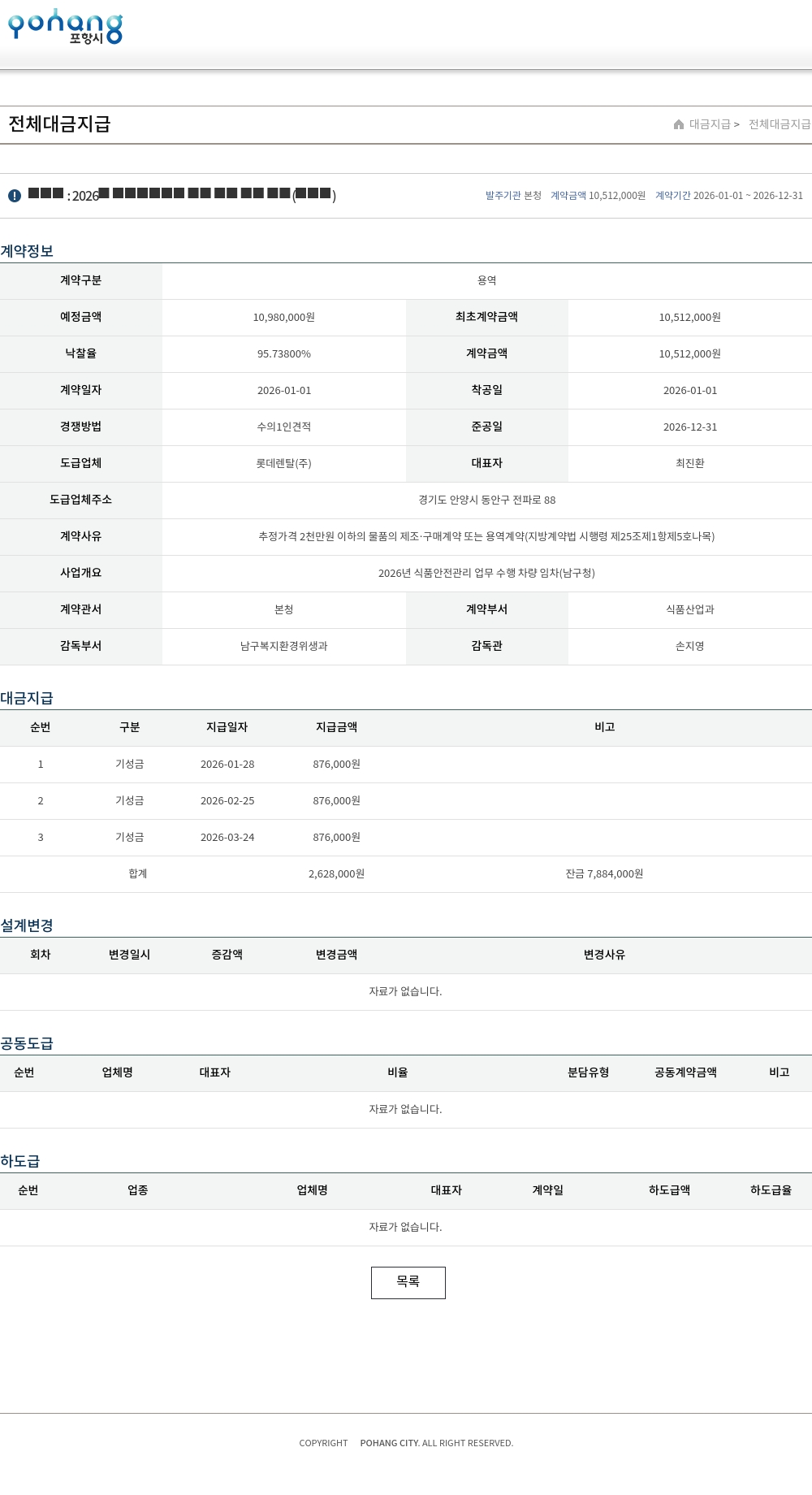Select the 계약정보 section heading
This screenshot has height=1495, width=812.
coord(27,251)
